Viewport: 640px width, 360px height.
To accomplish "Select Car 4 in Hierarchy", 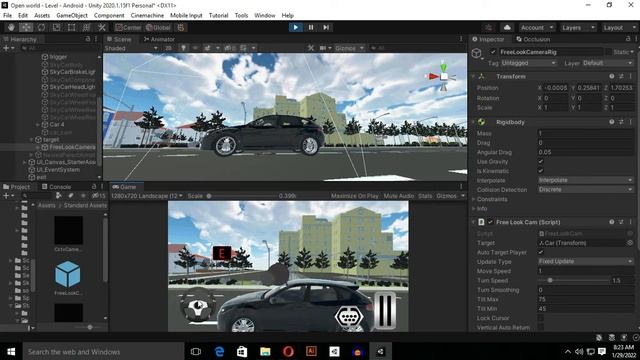I will pos(57,124).
